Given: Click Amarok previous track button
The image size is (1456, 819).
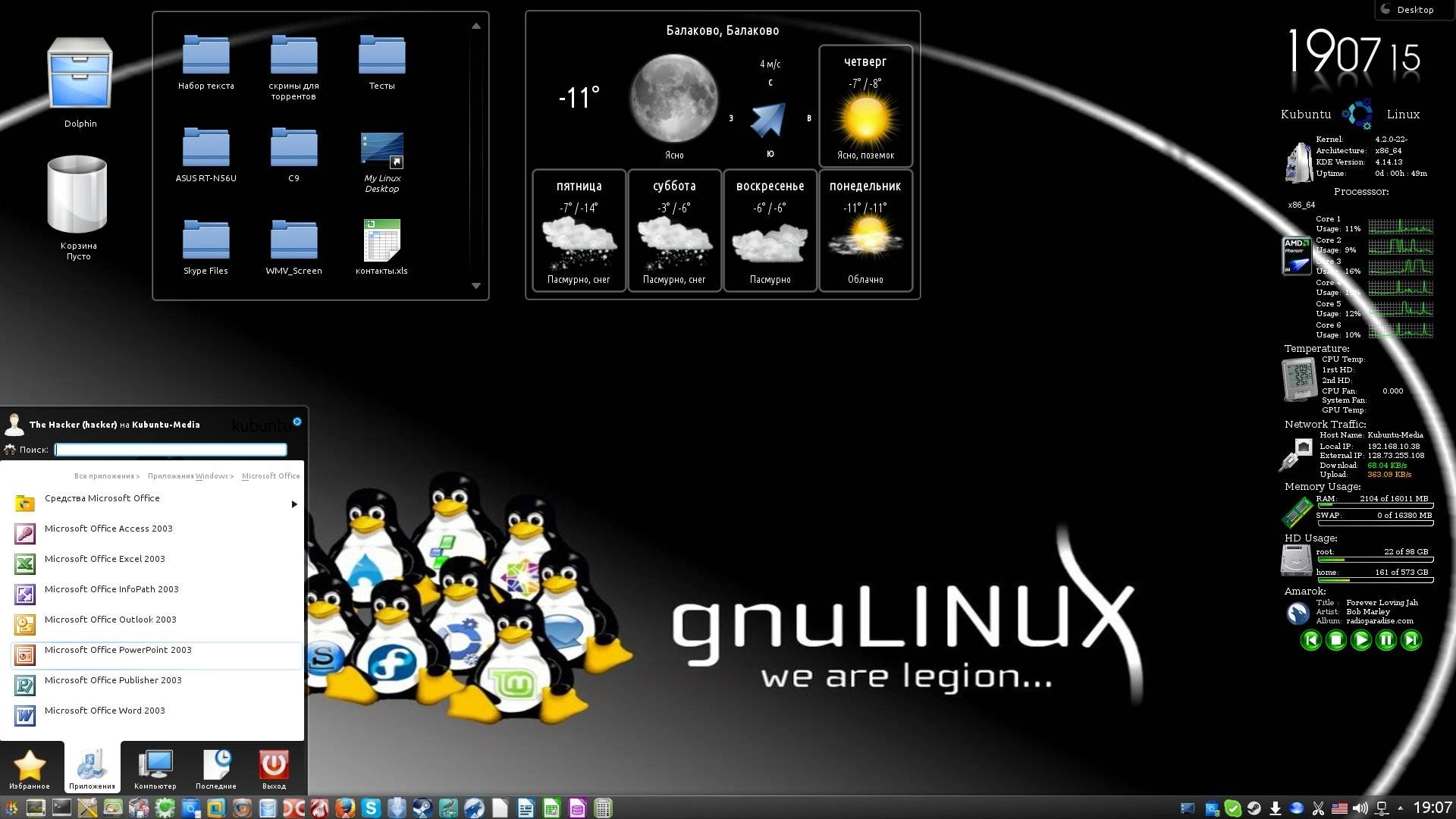Looking at the screenshot, I should [x=1311, y=640].
